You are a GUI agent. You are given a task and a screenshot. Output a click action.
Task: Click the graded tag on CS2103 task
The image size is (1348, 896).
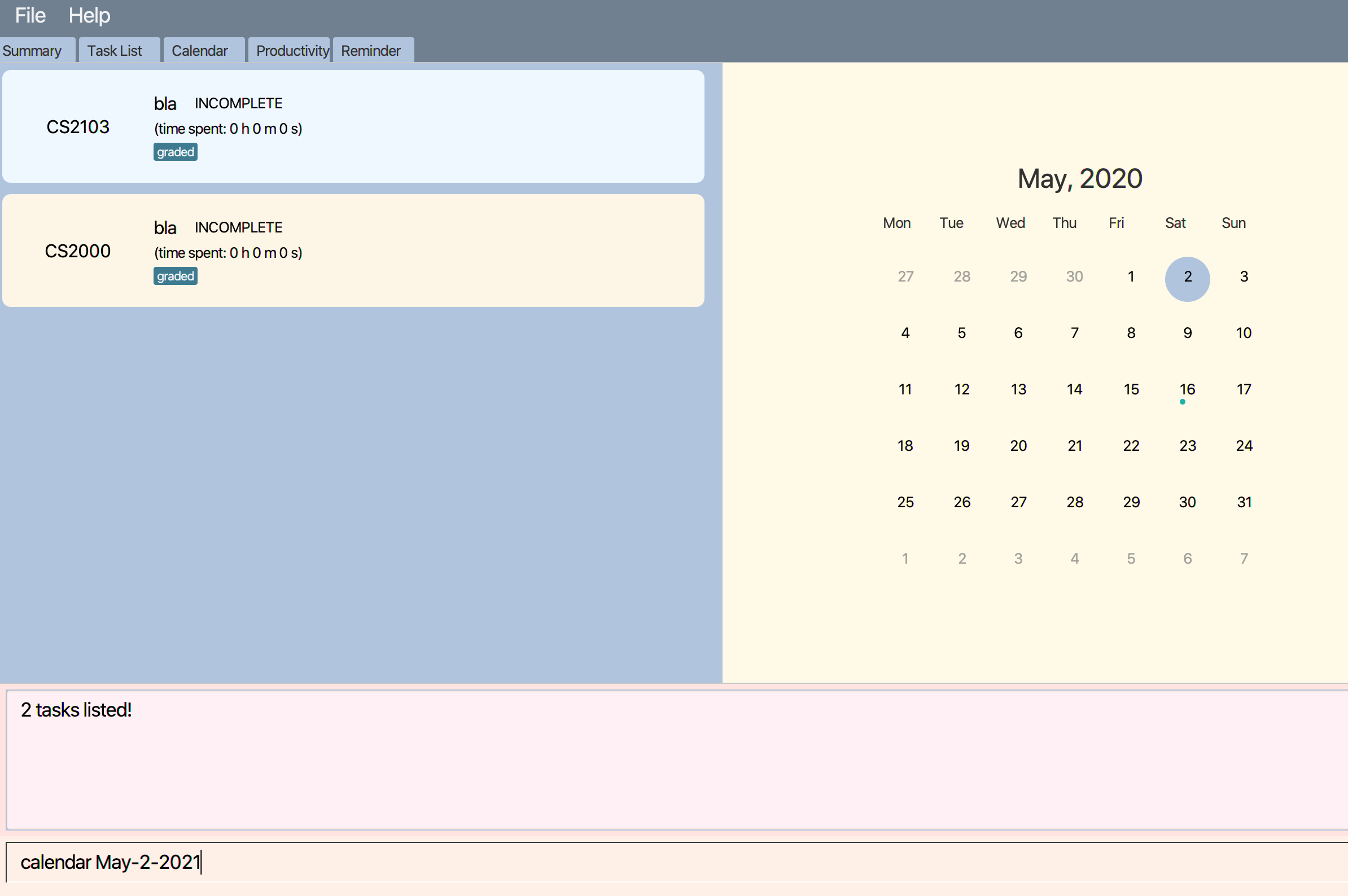pos(175,152)
